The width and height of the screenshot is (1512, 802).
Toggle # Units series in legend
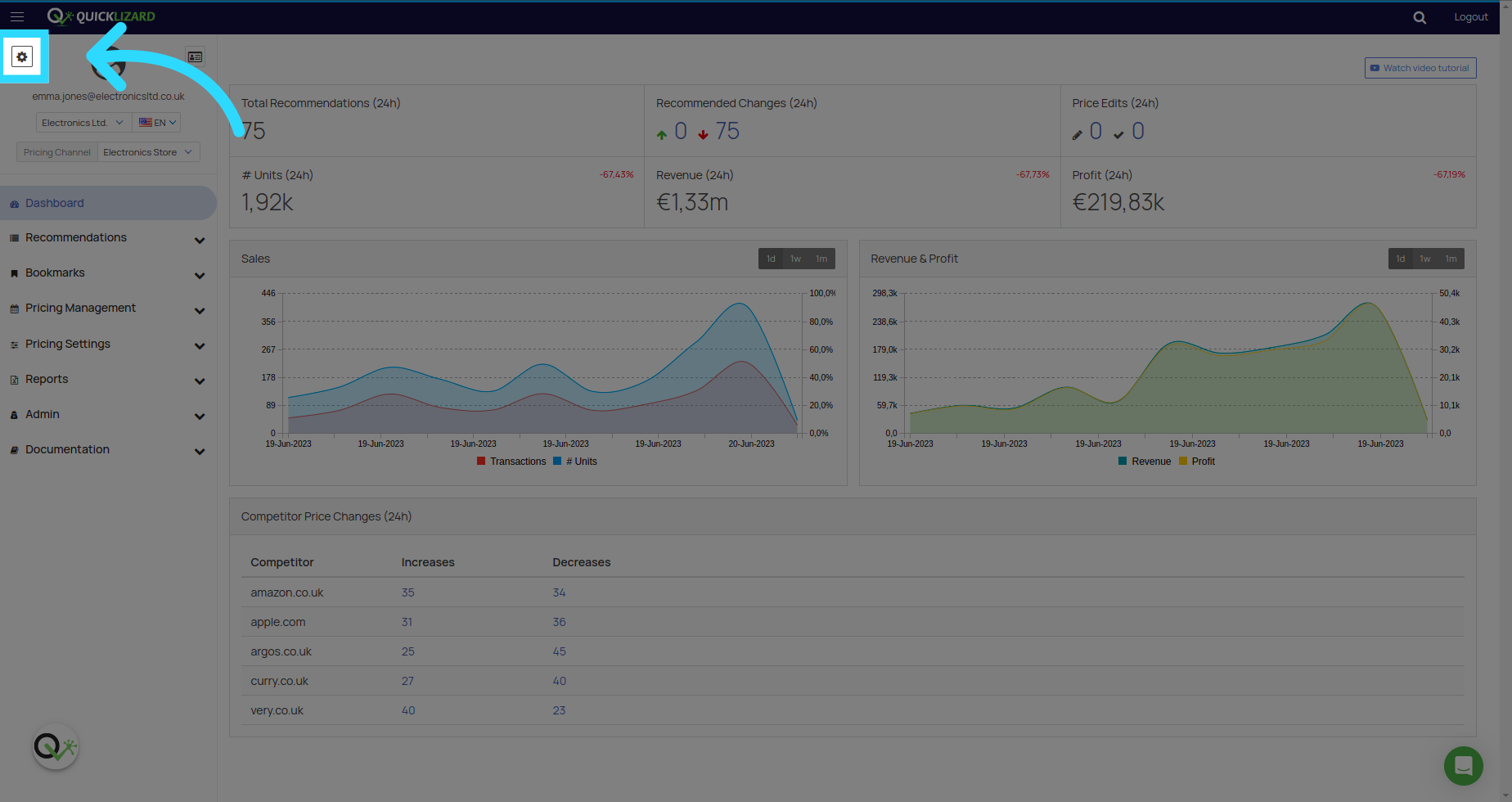click(x=575, y=462)
